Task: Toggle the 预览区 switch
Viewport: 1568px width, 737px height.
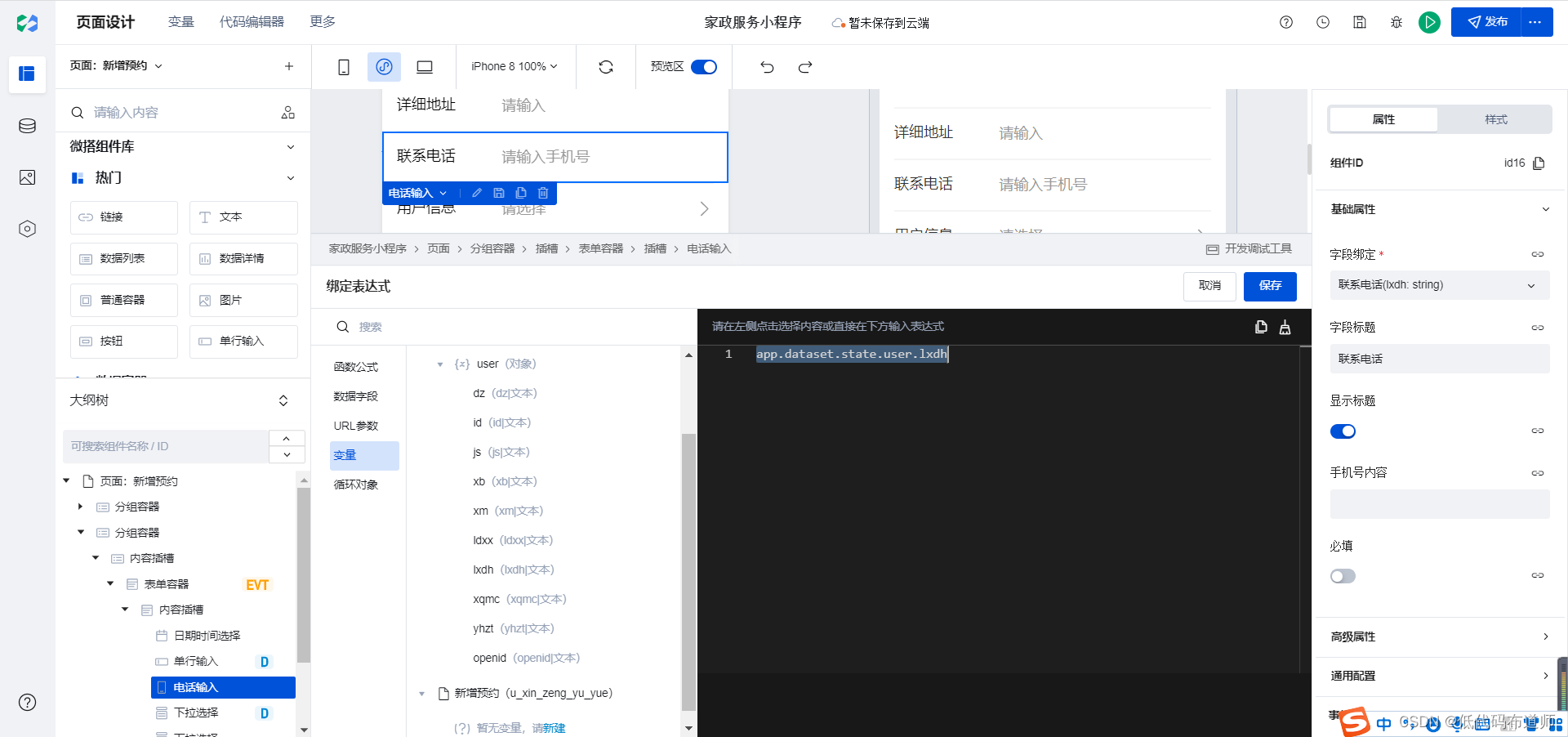Action: coord(704,67)
